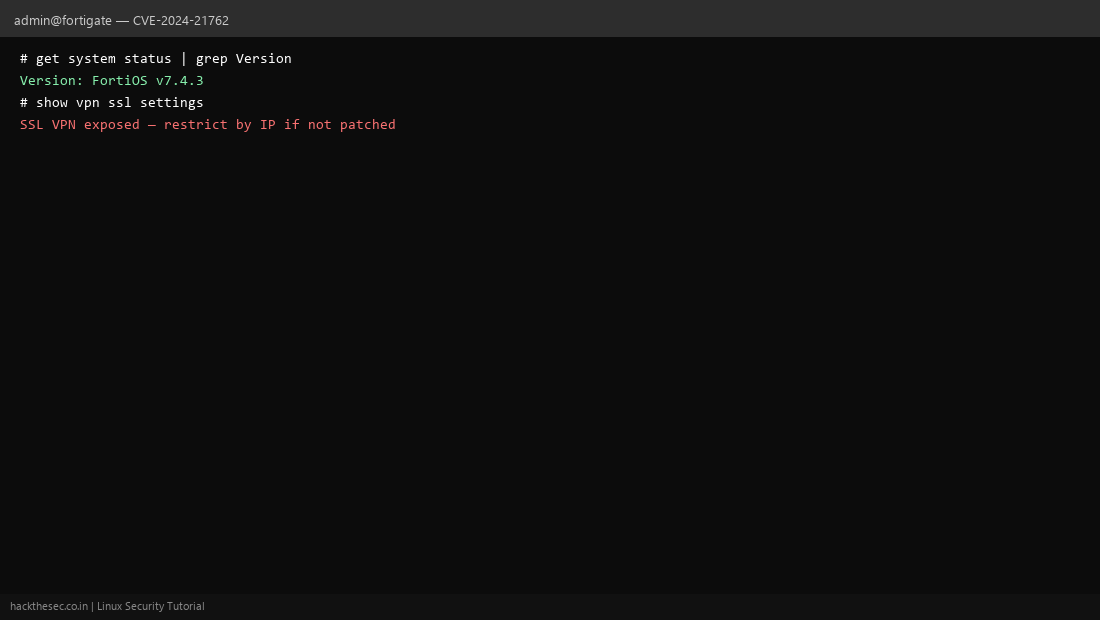
Task: Click the green 'Version:' output label
Action: pos(52,81)
